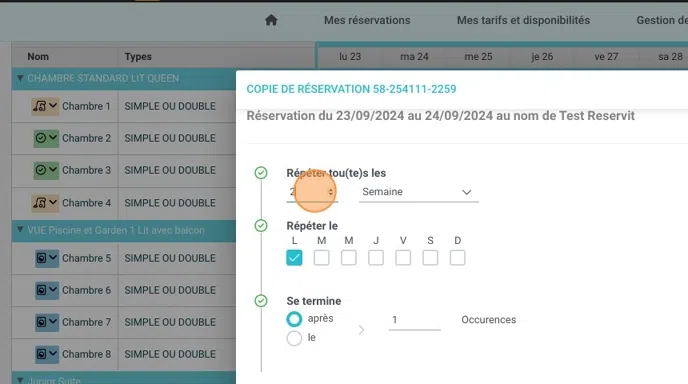The image size is (688, 384).
Task: Click 'Se termine' step check icon
Action: click(x=261, y=301)
